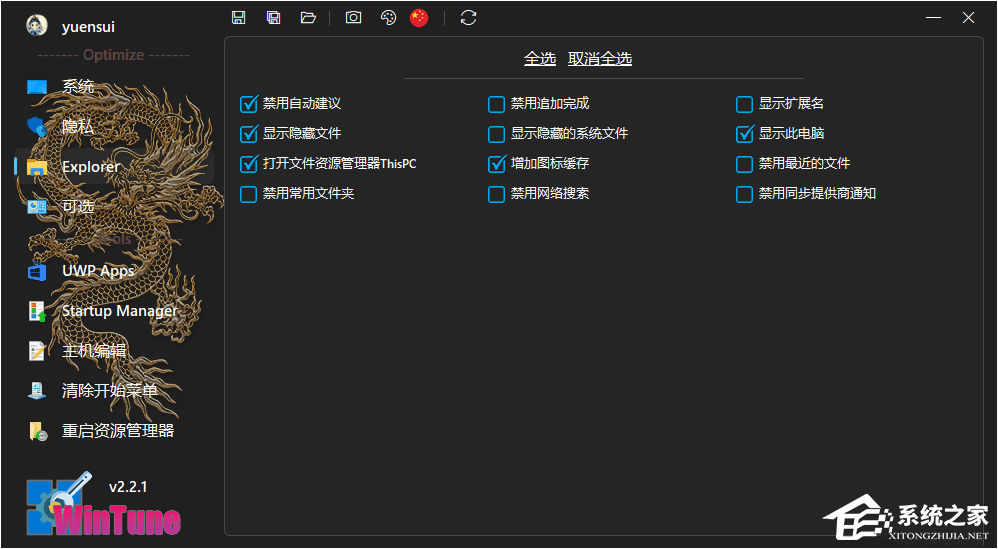Click the save floppy disk icon
This screenshot has height=549, width=998.
[239, 18]
